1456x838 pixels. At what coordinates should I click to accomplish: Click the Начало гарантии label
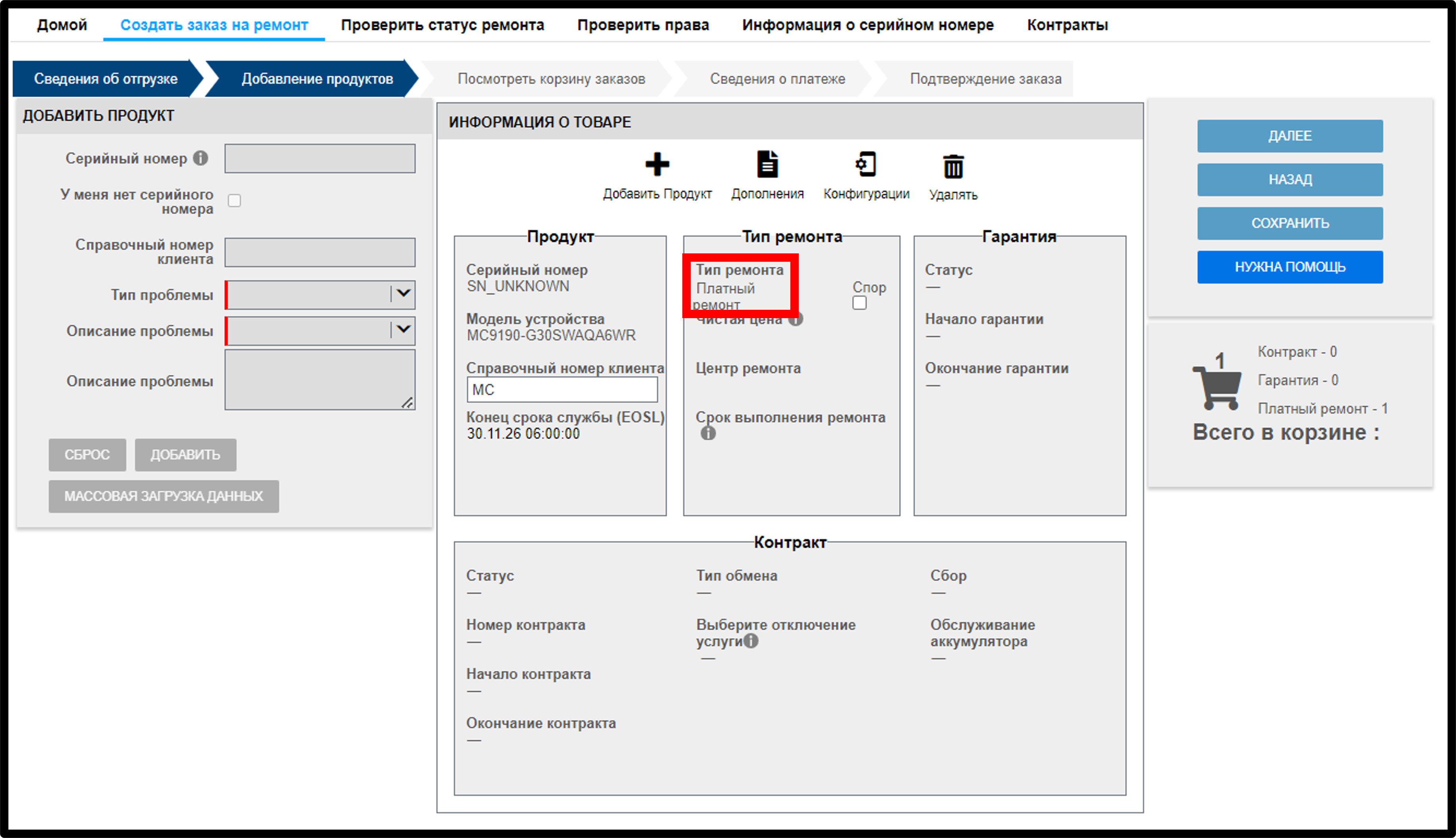pyautogui.click(x=984, y=319)
